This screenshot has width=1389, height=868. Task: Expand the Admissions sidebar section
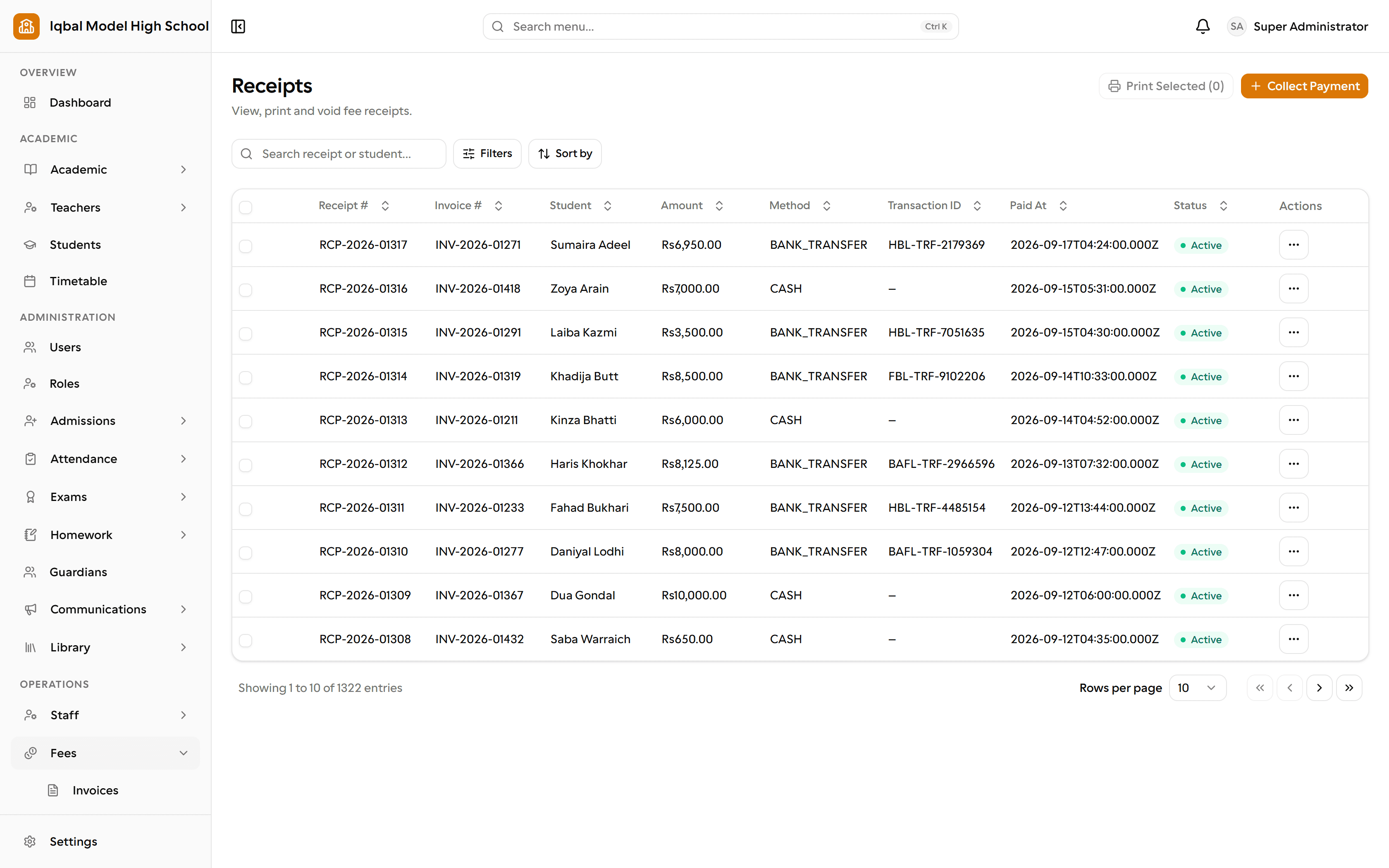click(x=105, y=421)
